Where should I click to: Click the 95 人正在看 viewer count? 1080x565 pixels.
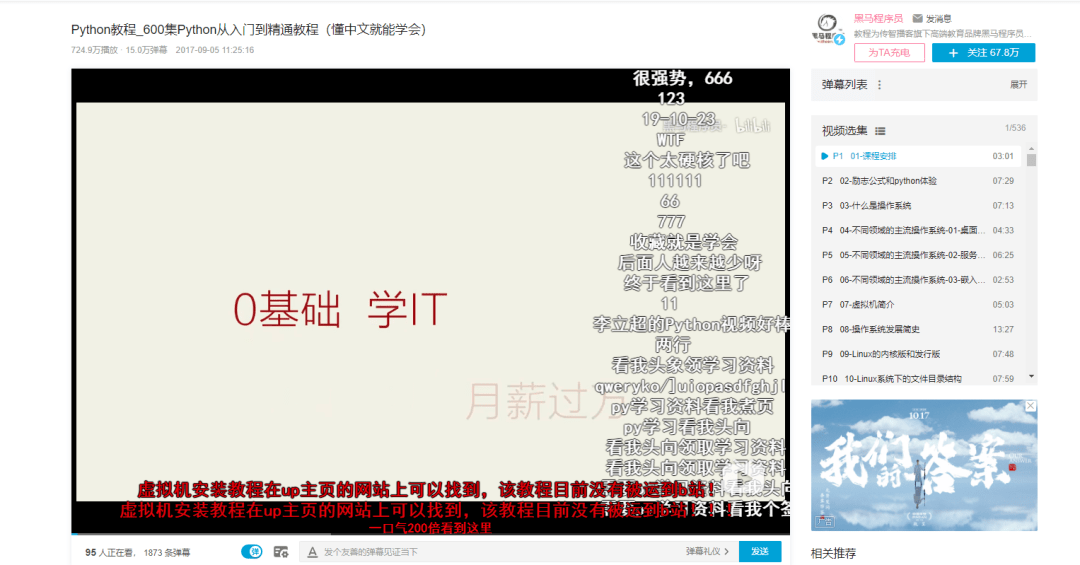click(x=110, y=553)
